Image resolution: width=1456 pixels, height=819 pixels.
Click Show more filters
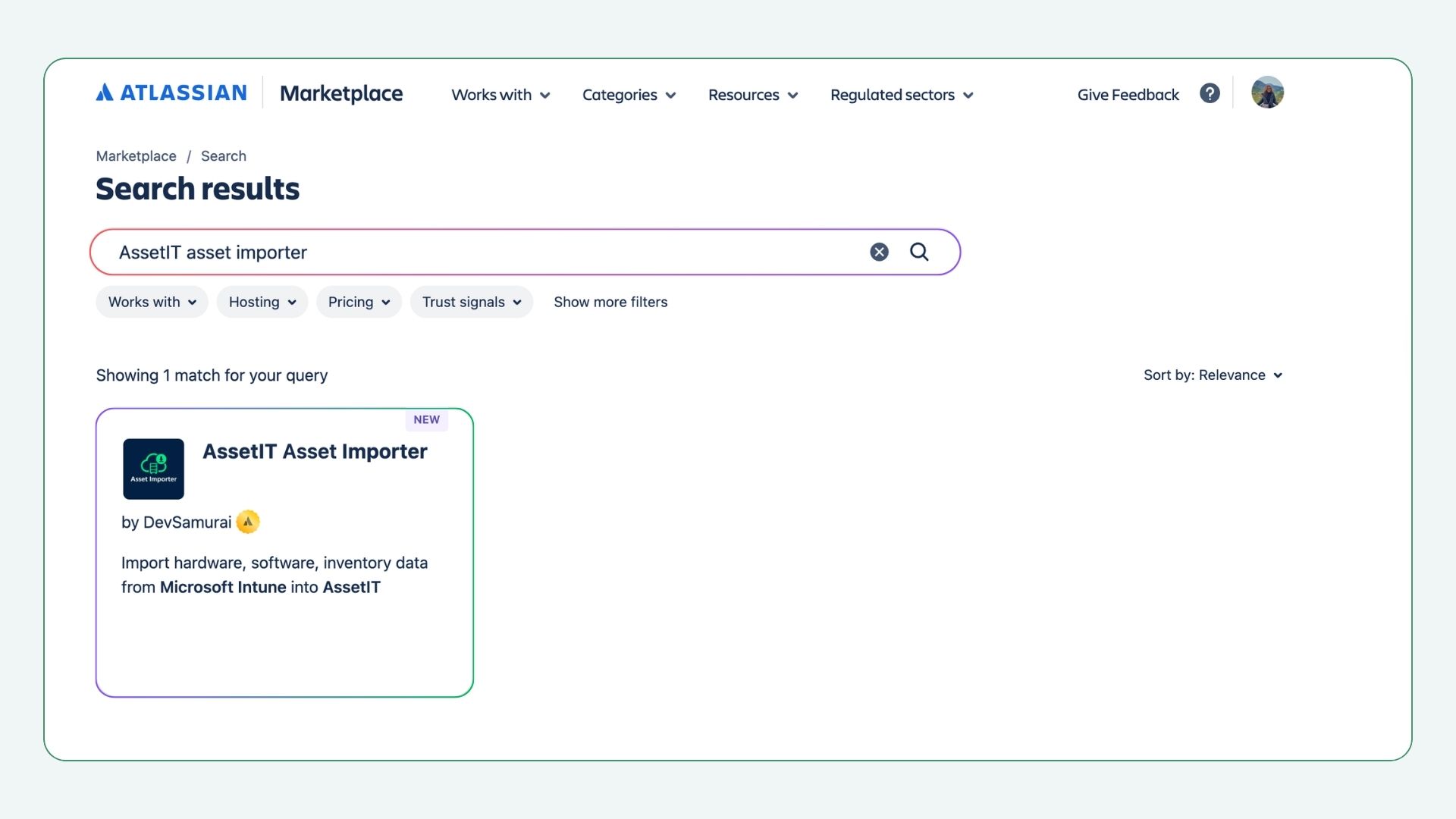click(x=610, y=302)
